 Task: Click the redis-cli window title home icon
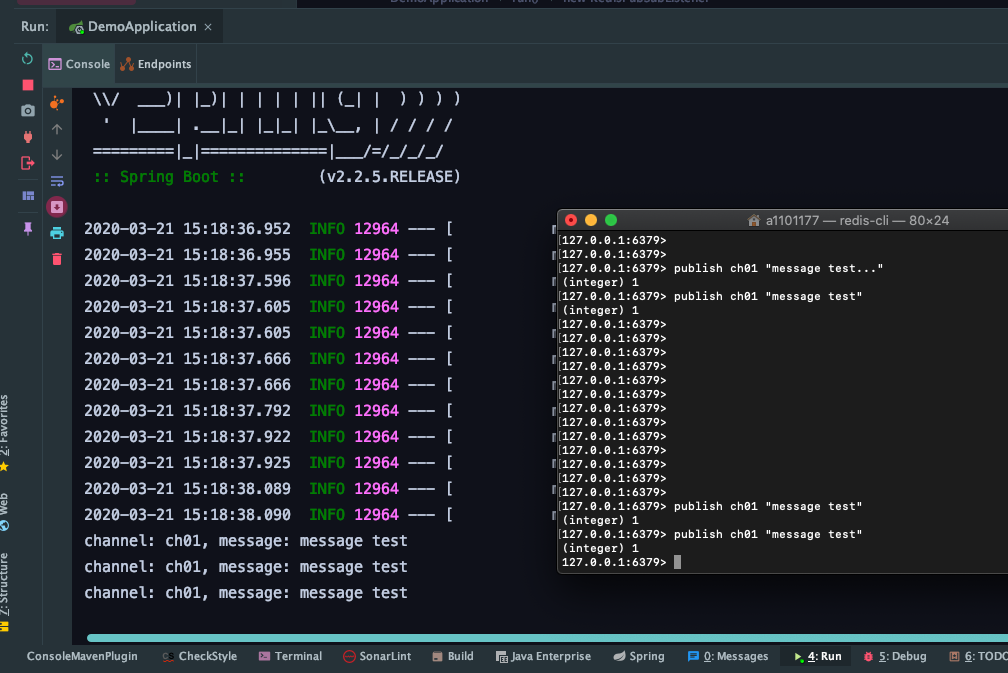754,220
